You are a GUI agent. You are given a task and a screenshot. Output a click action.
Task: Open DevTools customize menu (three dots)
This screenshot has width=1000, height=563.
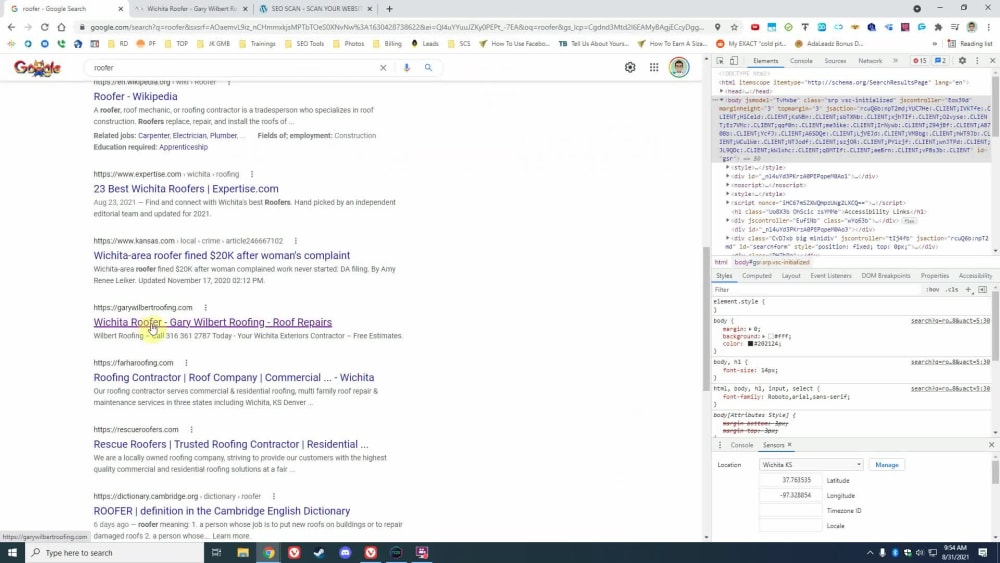[977, 61]
